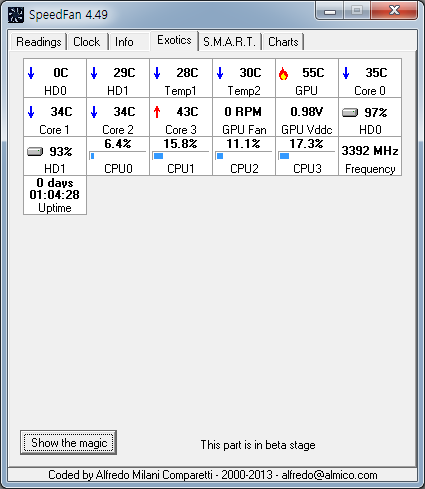The image size is (425, 489).
Task: Click the flame icon in GPU cell
Action: [x=283, y=73]
